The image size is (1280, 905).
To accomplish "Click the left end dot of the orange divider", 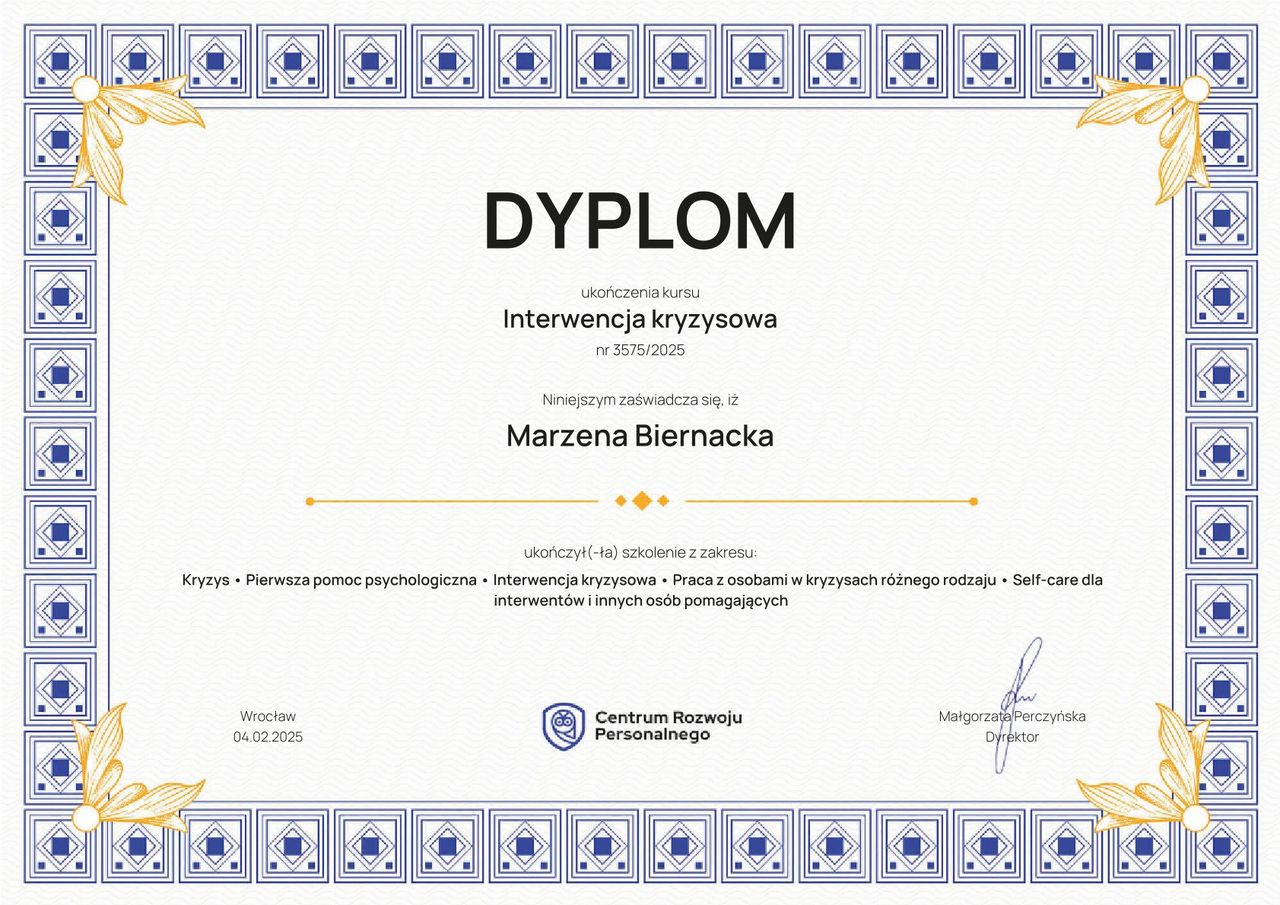I will click(310, 501).
